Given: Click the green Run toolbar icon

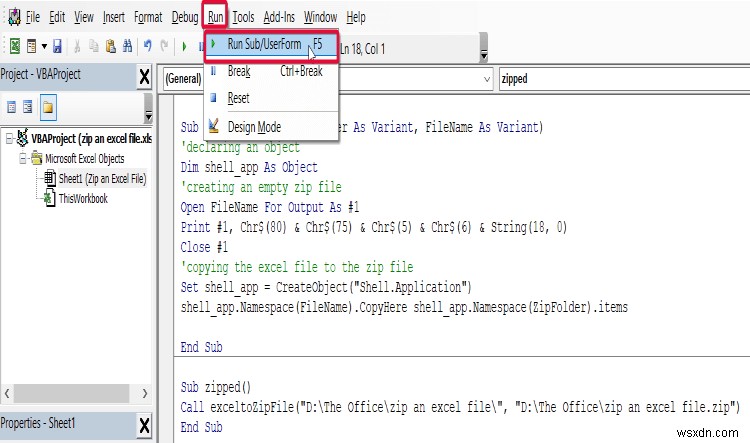Looking at the screenshot, I should click(x=184, y=46).
